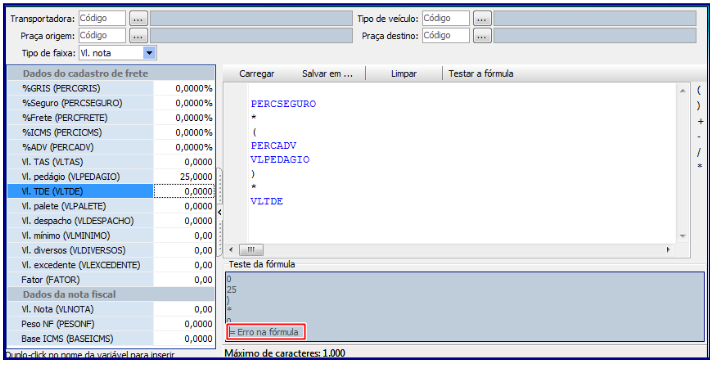
Task: Select Vl. diversos (VLDIVERSOS) variable row
Action: point(111,250)
